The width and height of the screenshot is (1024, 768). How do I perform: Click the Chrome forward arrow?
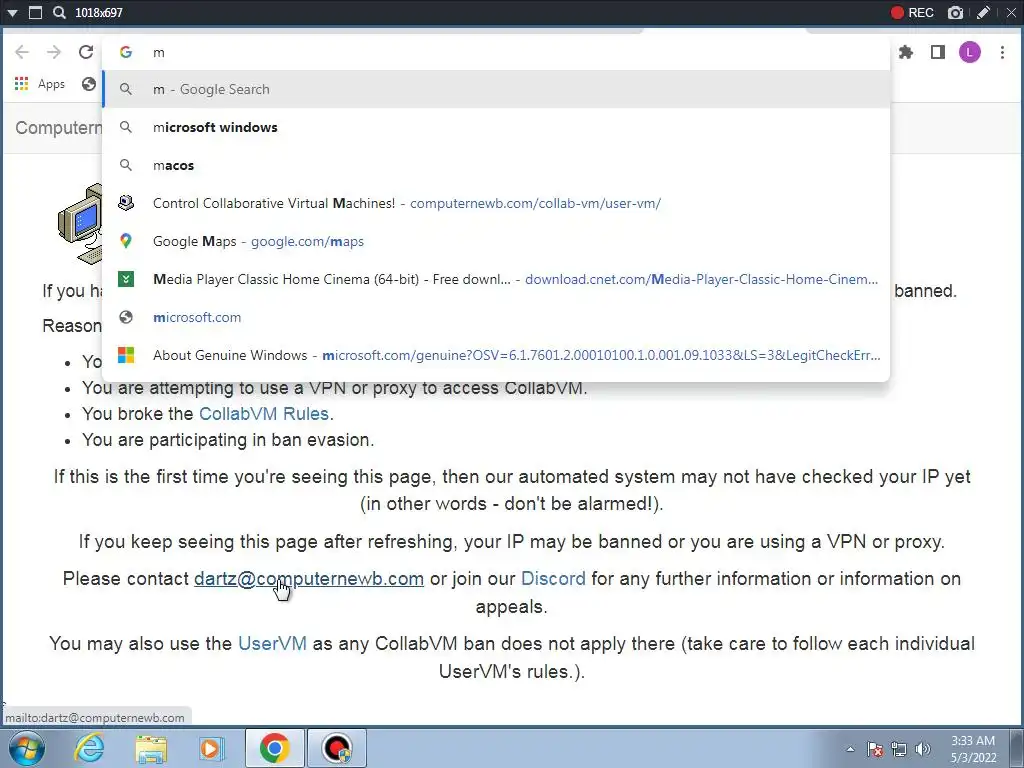54,52
